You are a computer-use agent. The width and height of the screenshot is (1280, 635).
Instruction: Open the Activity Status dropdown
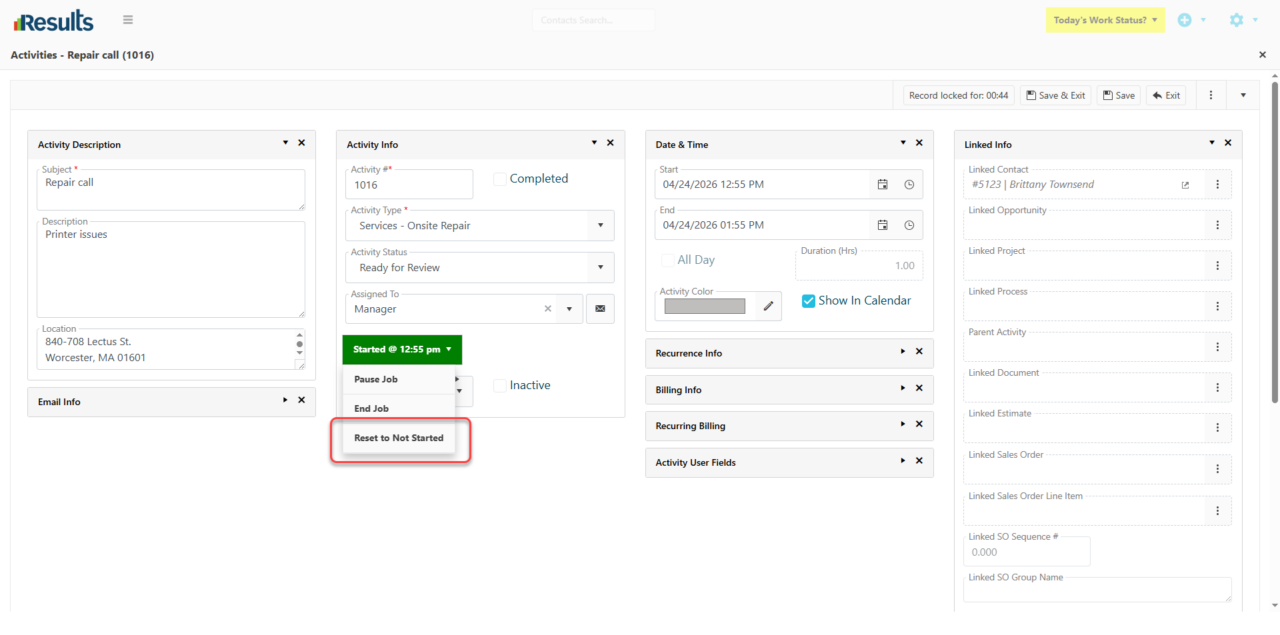(x=600, y=267)
